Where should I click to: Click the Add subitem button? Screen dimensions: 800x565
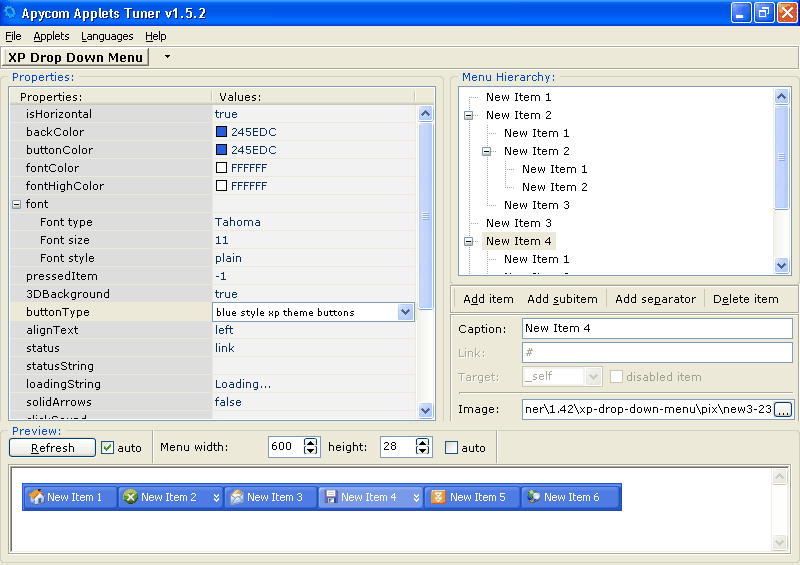[x=562, y=299]
